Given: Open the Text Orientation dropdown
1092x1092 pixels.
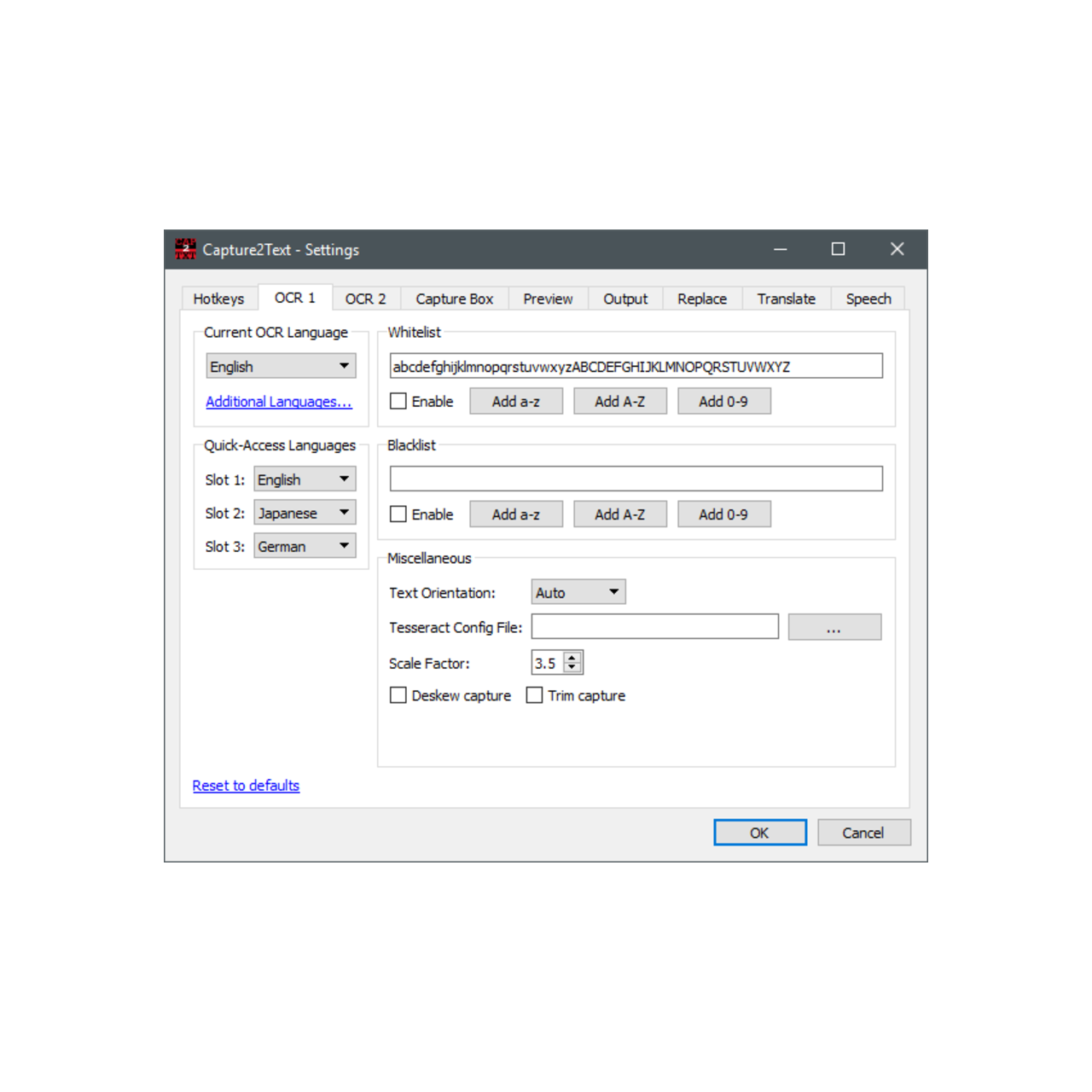Looking at the screenshot, I should coord(578,592).
